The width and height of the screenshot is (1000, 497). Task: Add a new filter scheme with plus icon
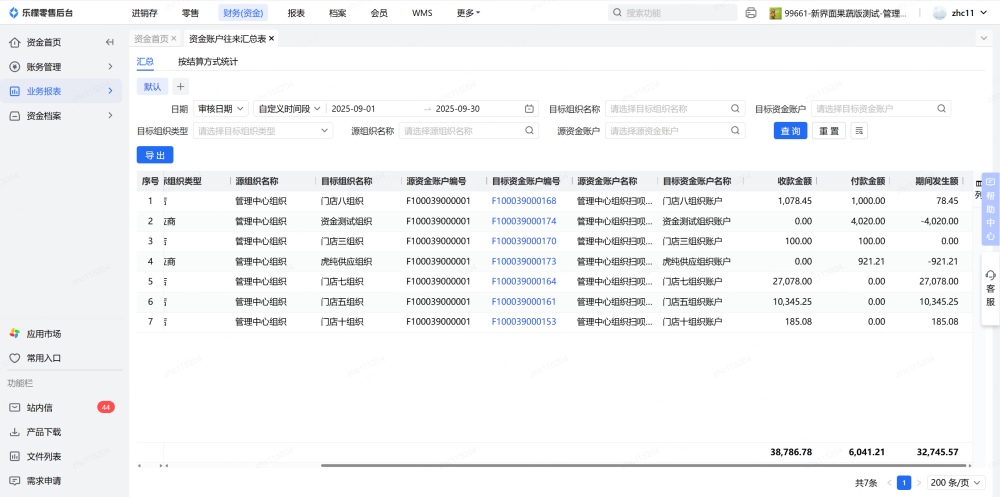[180, 87]
